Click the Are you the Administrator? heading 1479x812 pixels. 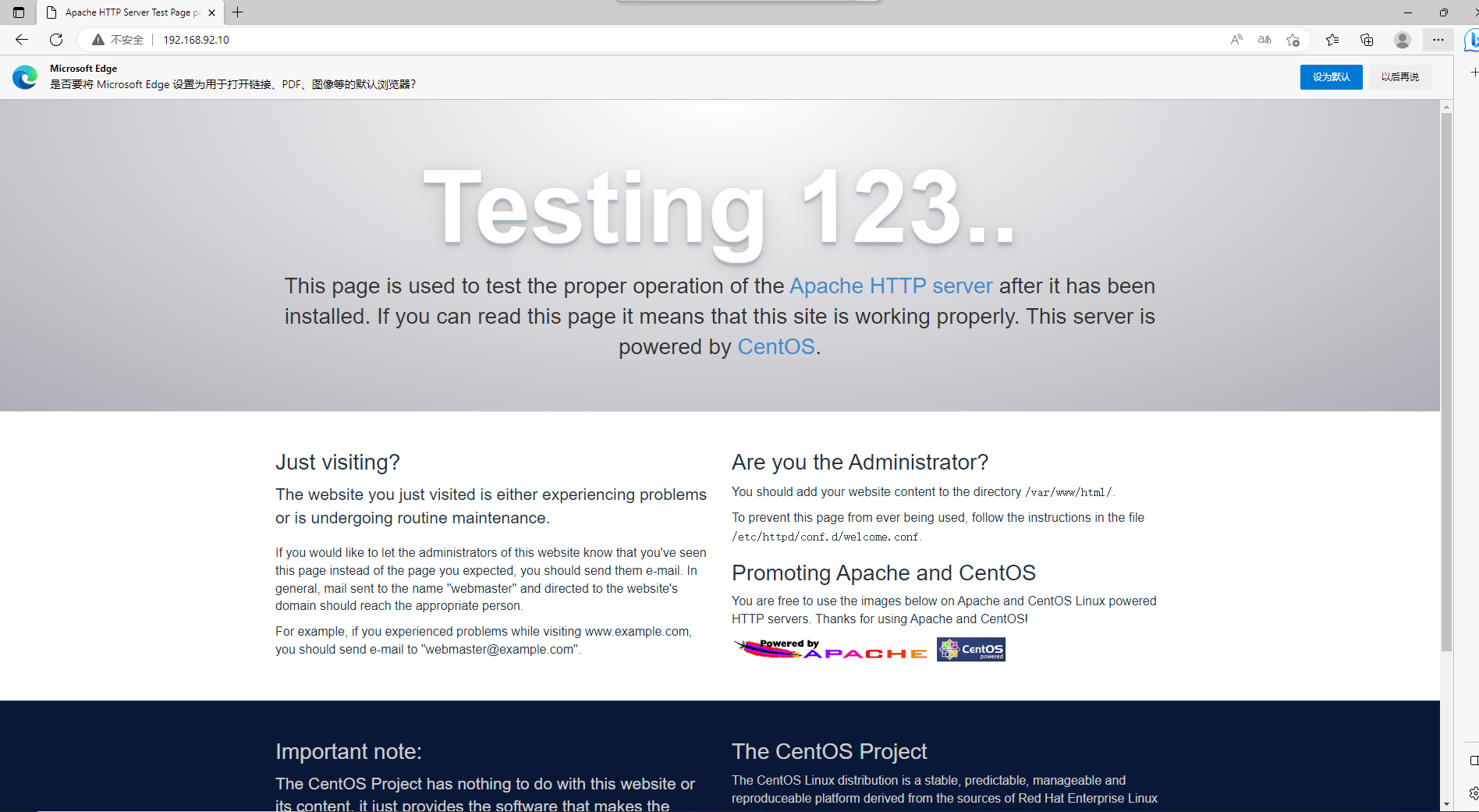tap(860, 463)
